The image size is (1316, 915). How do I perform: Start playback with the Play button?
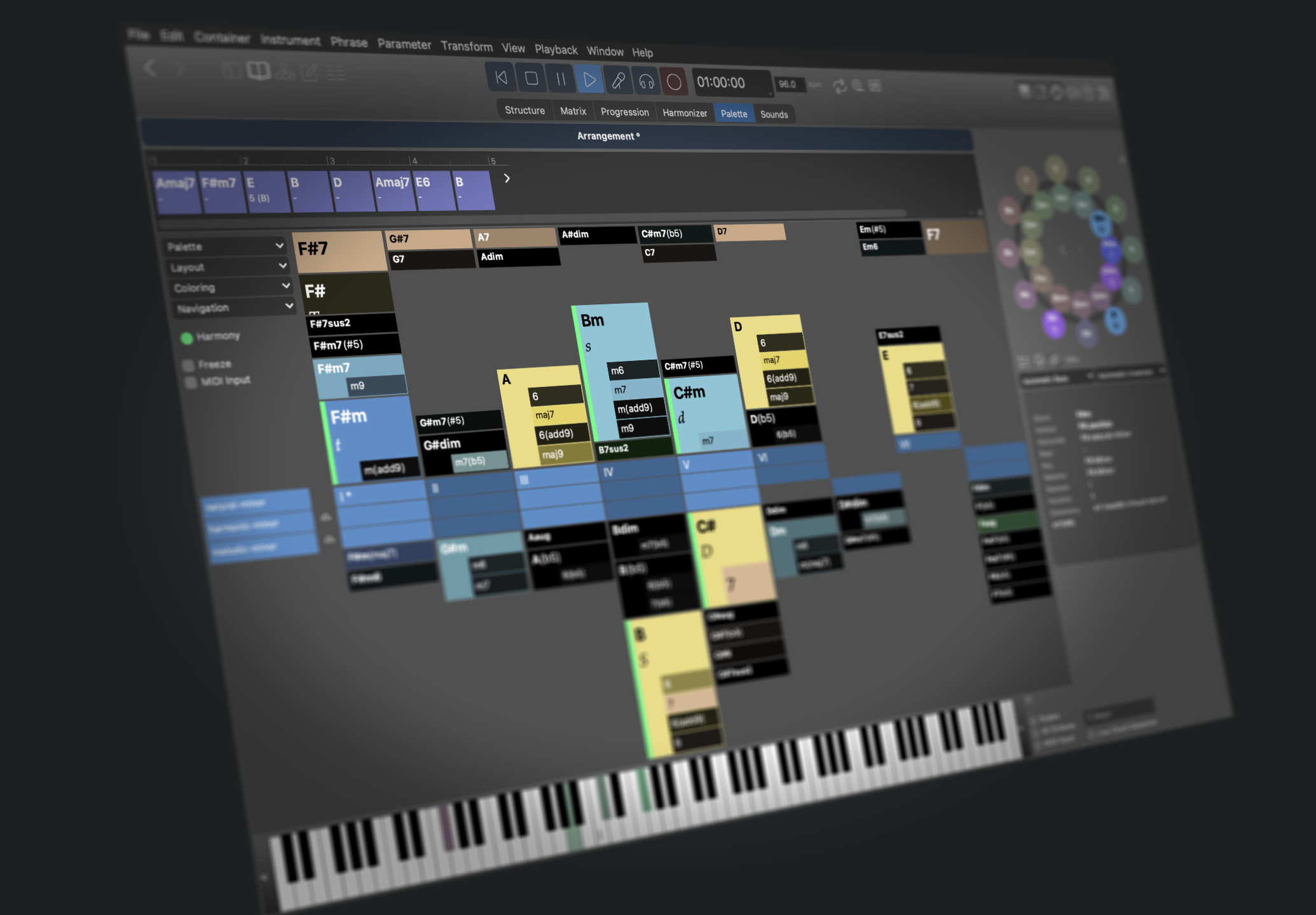tap(589, 79)
